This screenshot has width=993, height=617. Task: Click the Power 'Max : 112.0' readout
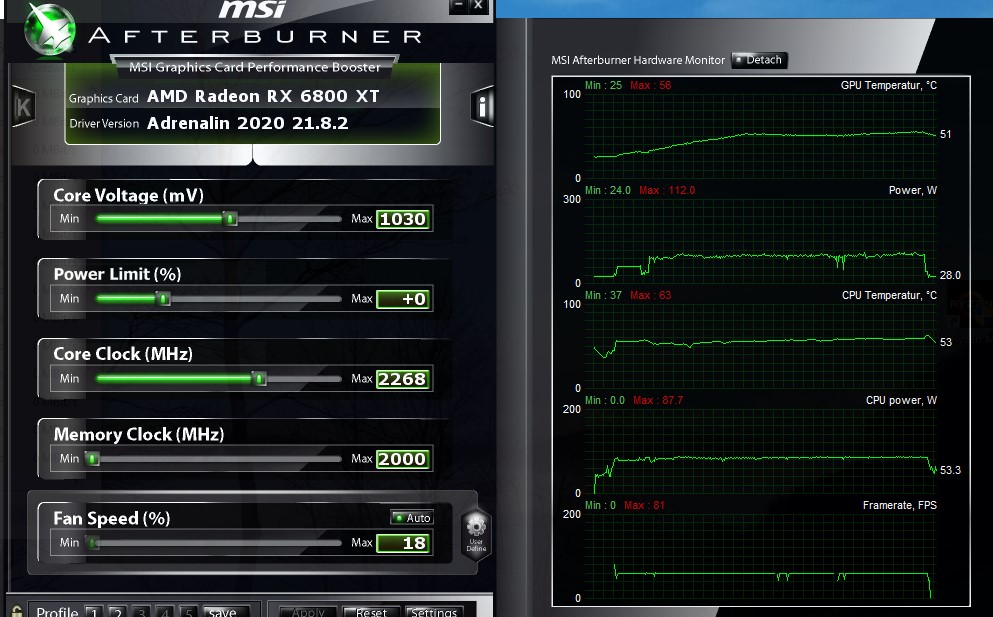pos(667,191)
